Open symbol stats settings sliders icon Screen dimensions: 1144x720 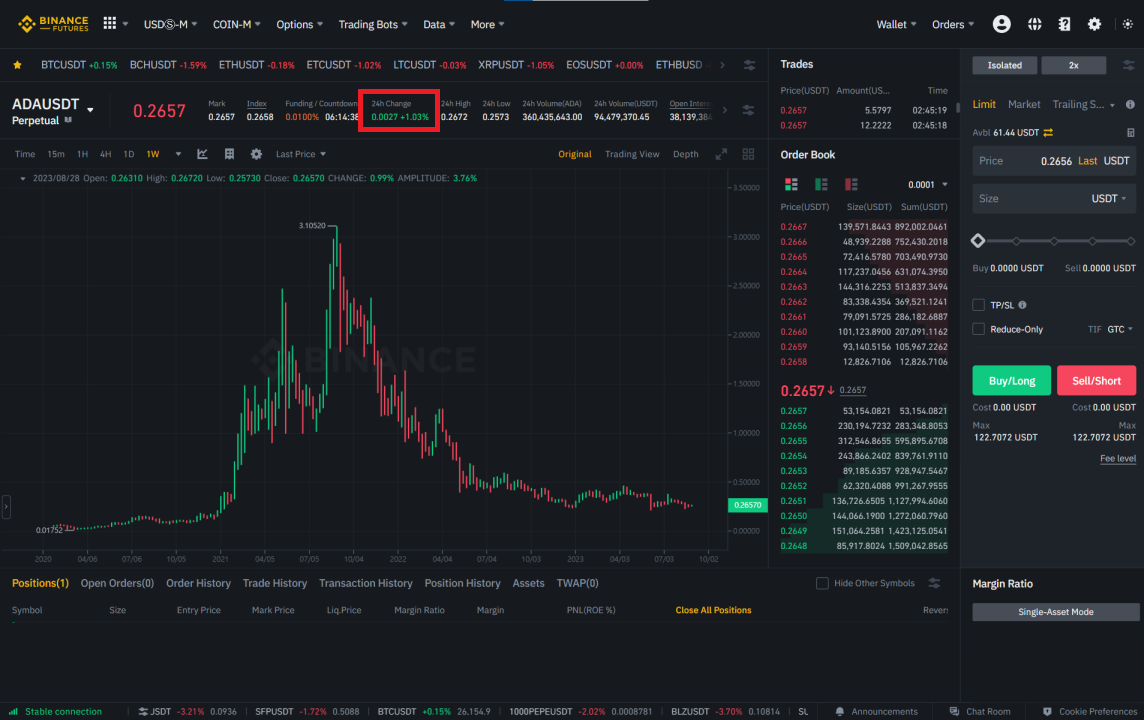coord(748,110)
